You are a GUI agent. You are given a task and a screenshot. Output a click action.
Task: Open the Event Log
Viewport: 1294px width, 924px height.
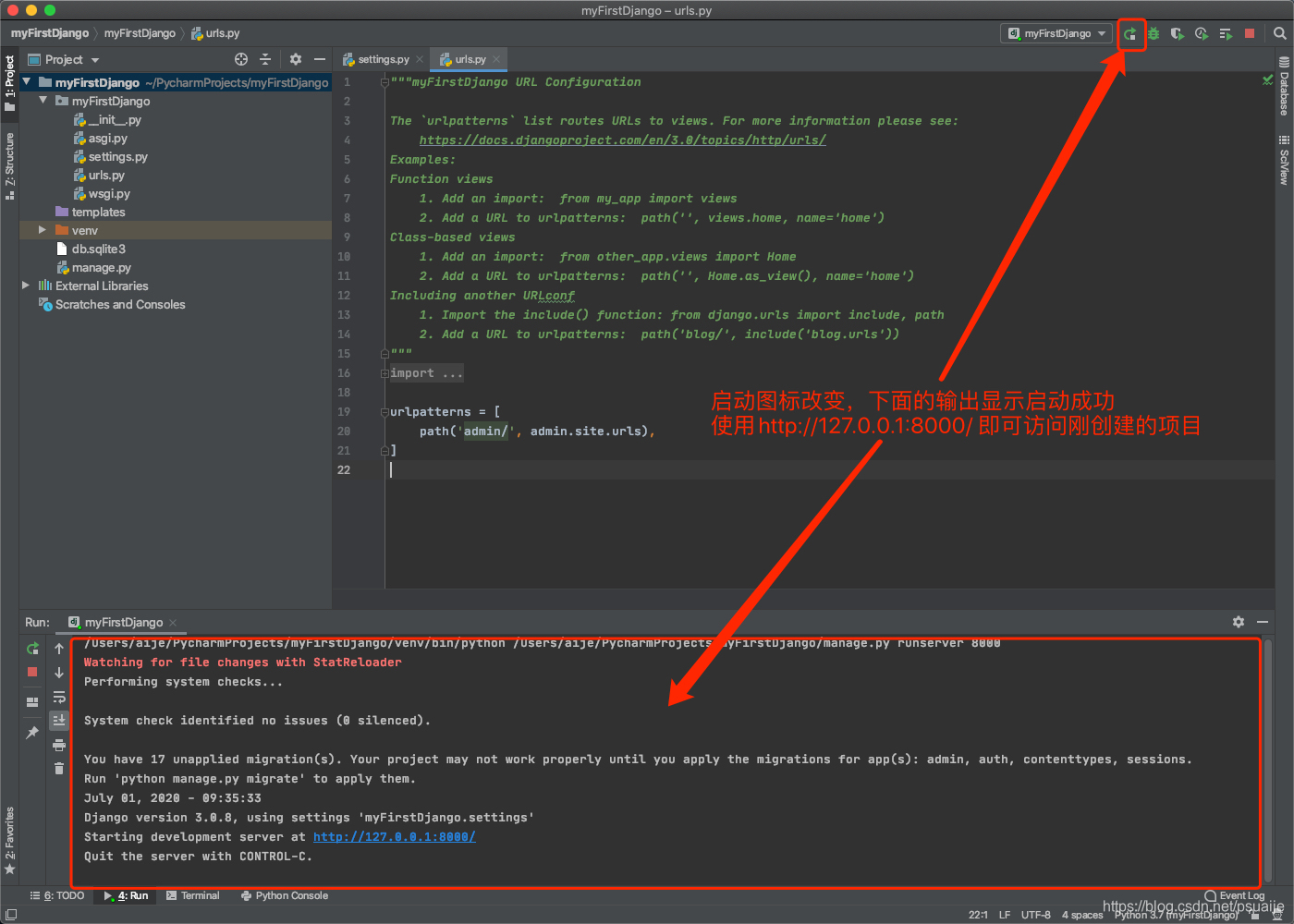click(1235, 895)
